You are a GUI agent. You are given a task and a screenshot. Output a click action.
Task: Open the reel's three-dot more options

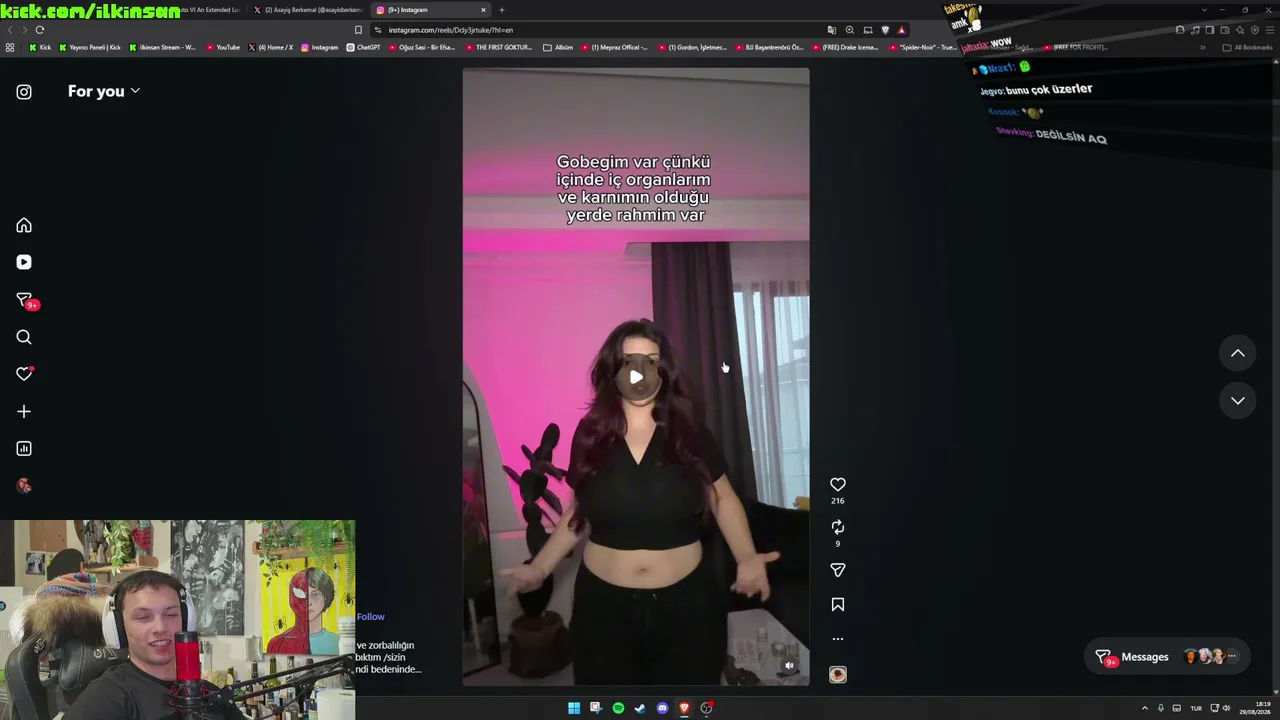click(x=838, y=639)
